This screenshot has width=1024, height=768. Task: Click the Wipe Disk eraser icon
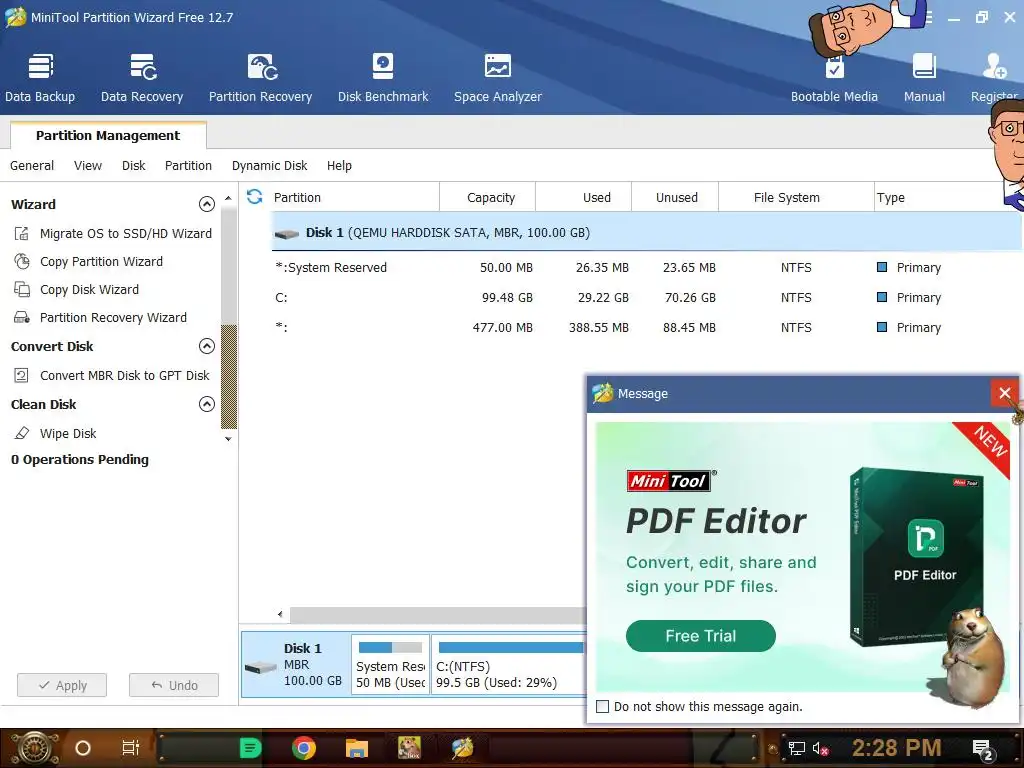[22, 433]
